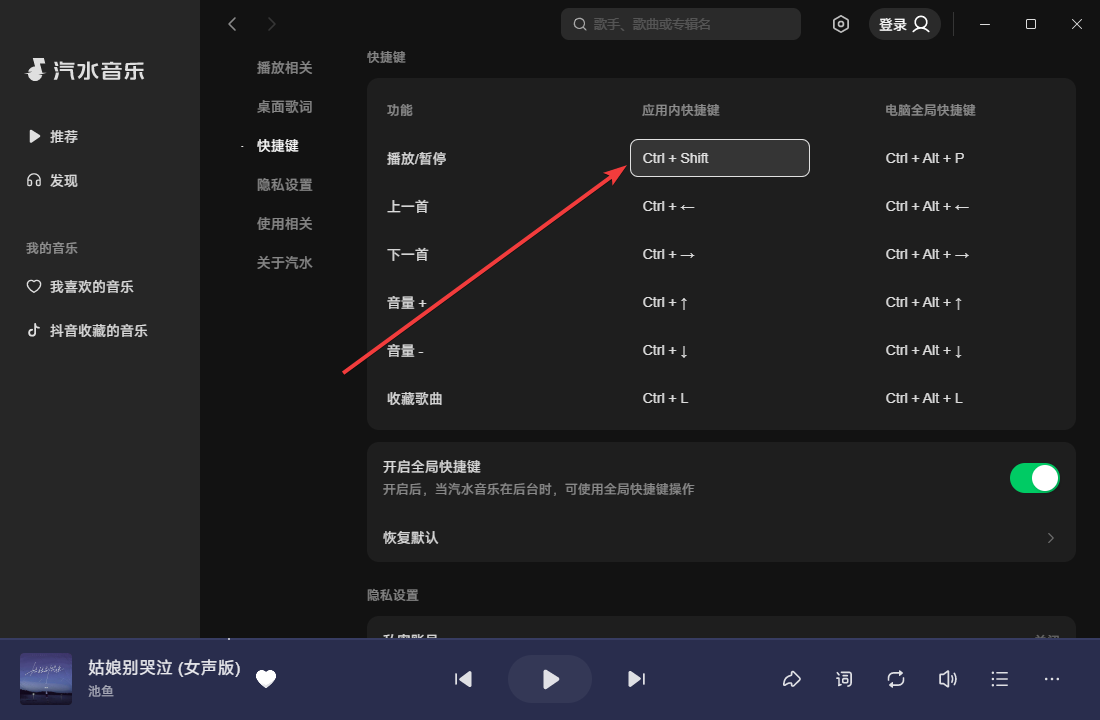Click the more options ellipsis icon
The width and height of the screenshot is (1100, 720).
(x=1051, y=679)
